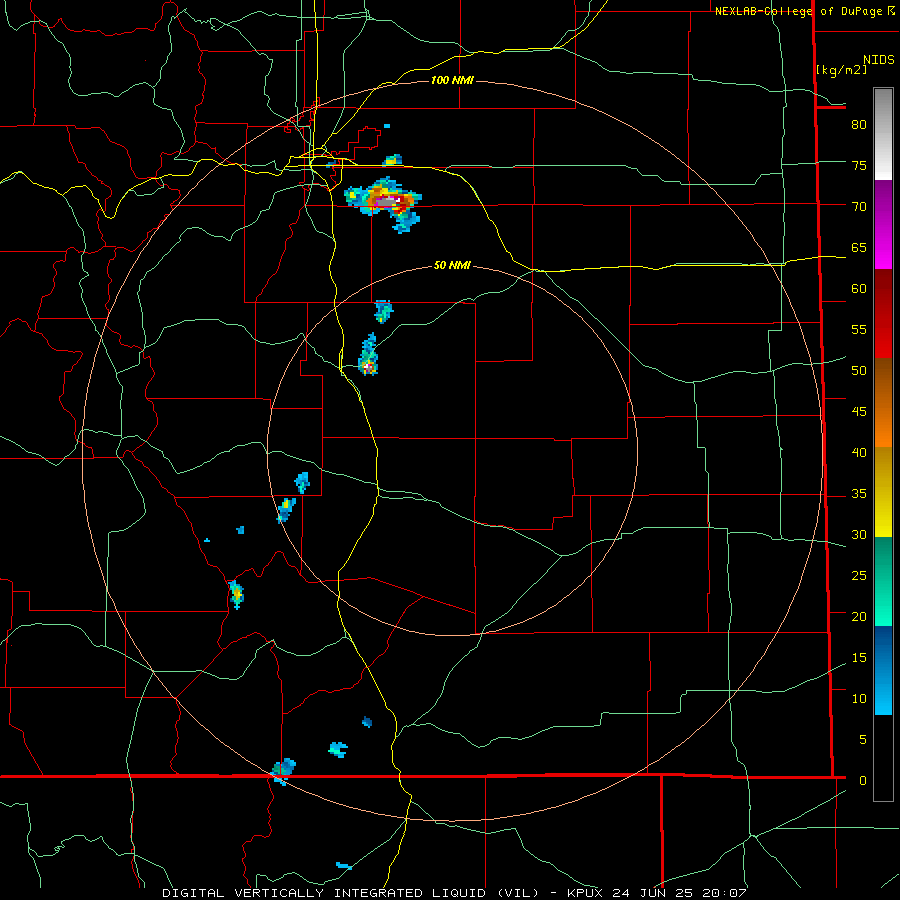Viewport: 900px width, 900px height.
Task: Select the white-gray segment of the color bar
Action: pos(883,134)
